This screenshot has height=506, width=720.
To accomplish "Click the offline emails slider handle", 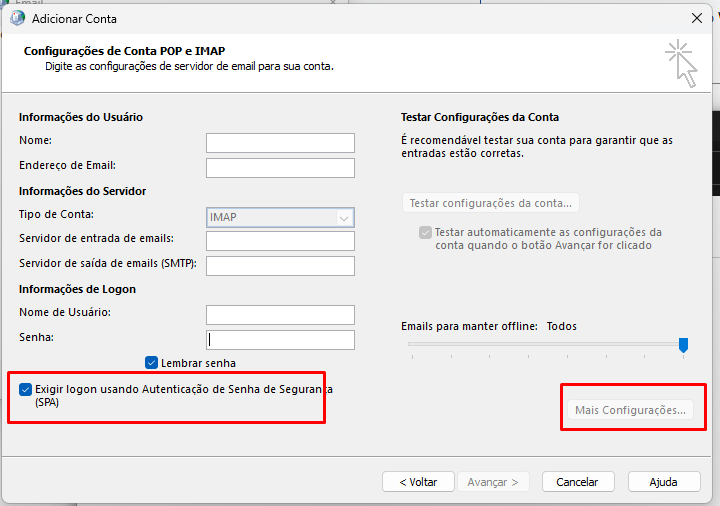I will tap(683, 345).
